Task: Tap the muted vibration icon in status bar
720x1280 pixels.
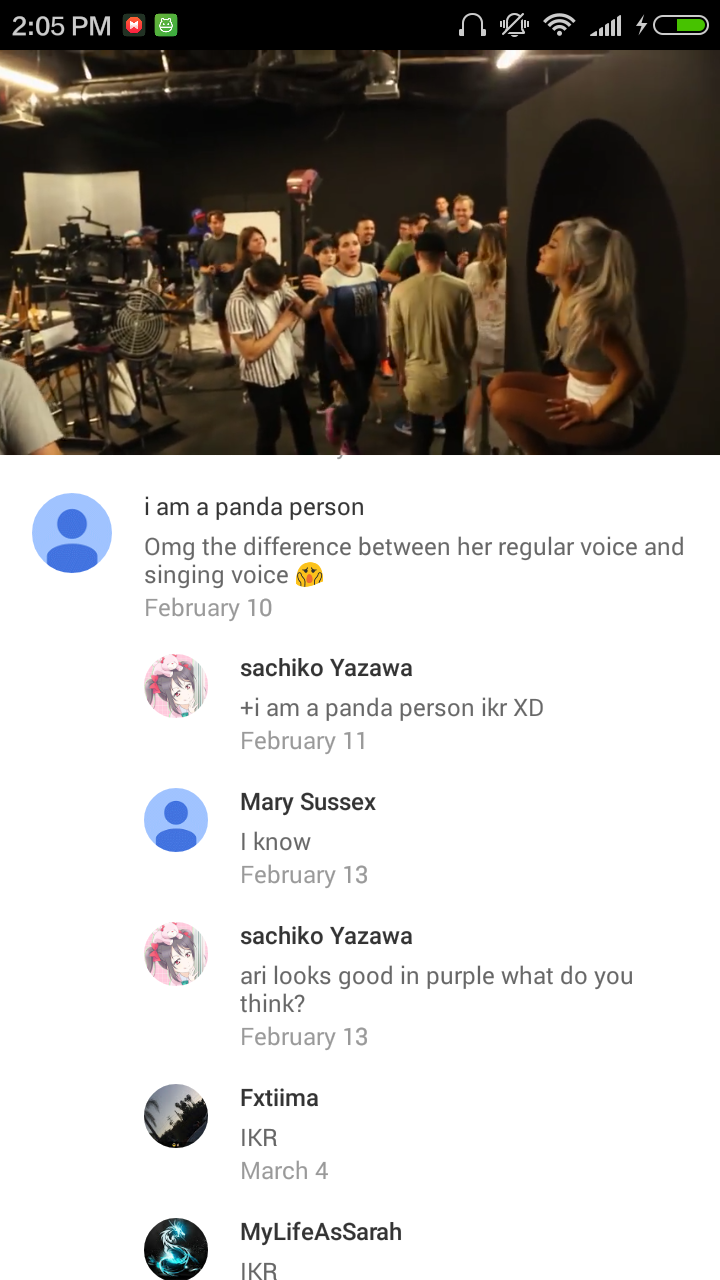Action: (515, 25)
